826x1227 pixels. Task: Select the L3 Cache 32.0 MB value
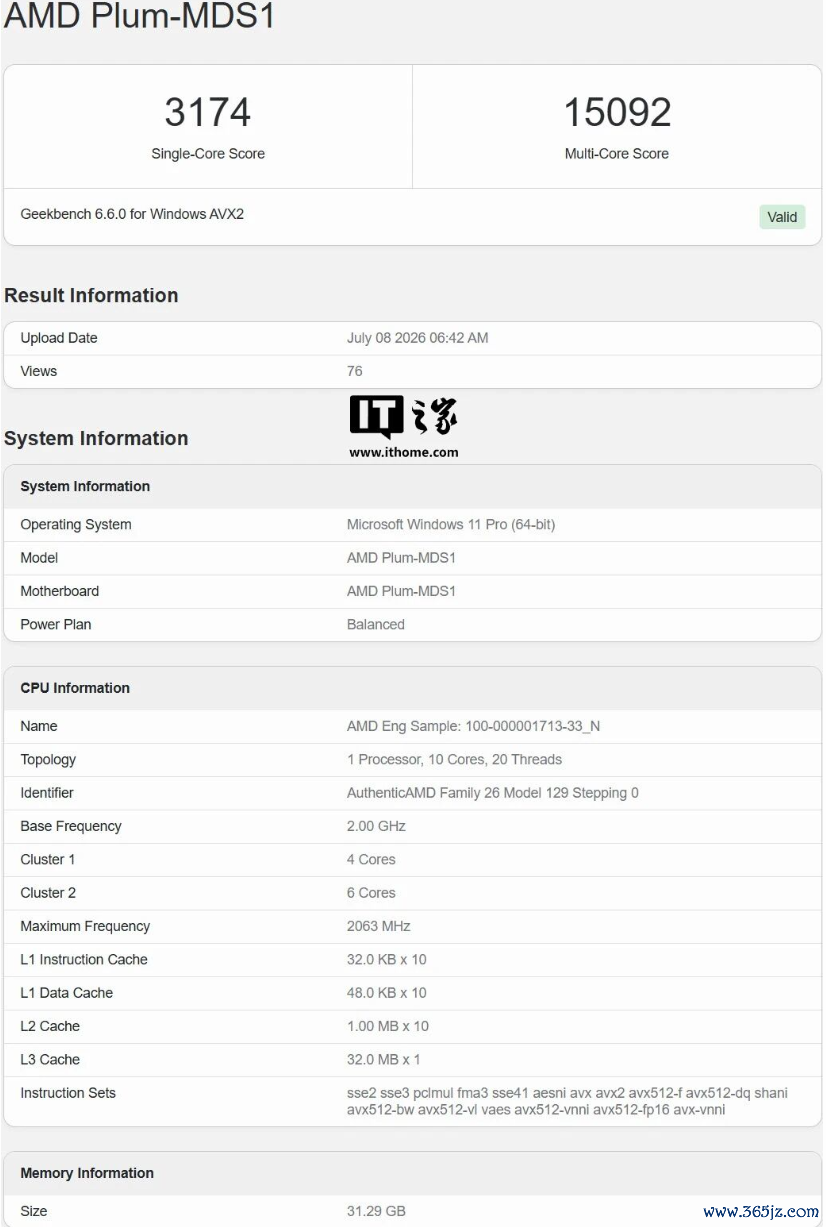(384, 1059)
